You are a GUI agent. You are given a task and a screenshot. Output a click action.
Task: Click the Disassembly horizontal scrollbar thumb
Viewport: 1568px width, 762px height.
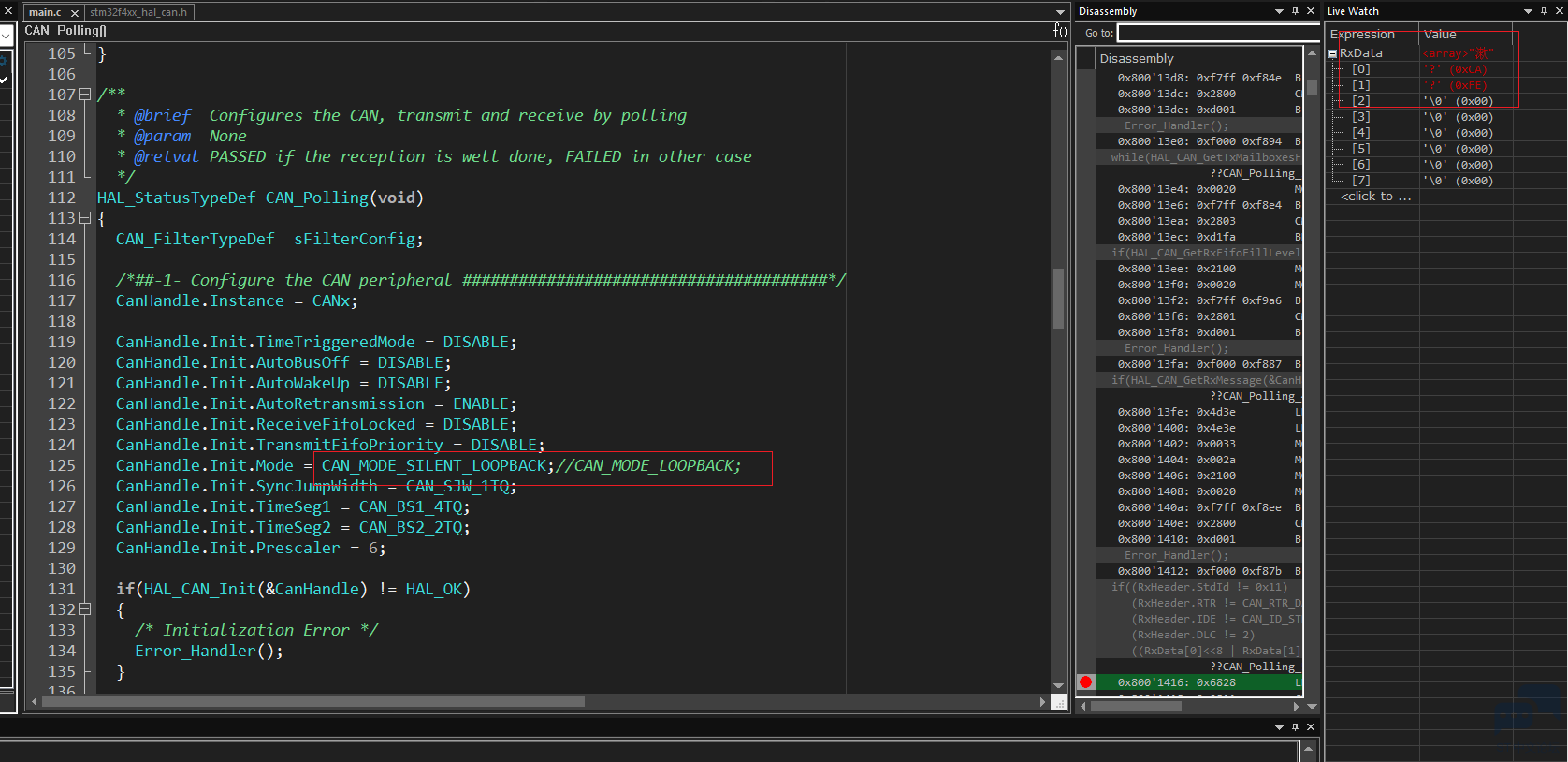pos(1137,707)
